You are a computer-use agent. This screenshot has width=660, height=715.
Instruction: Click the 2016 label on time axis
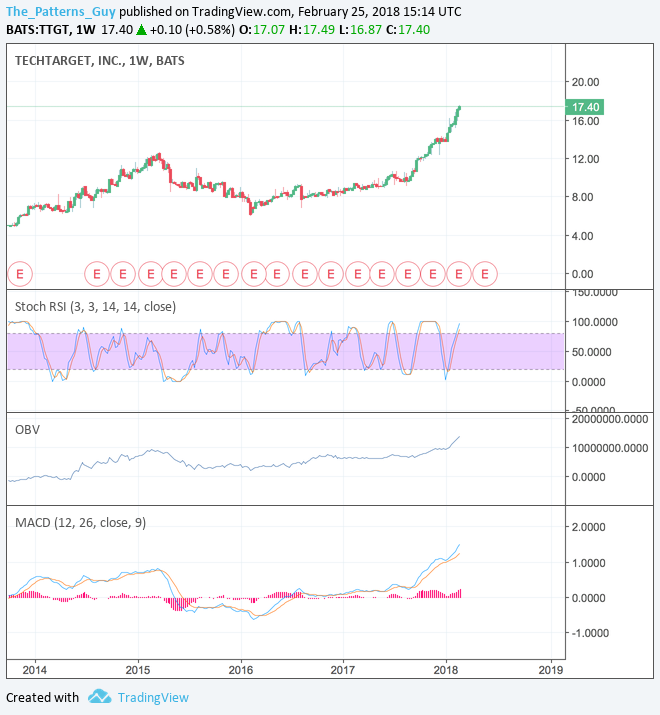[241, 670]
